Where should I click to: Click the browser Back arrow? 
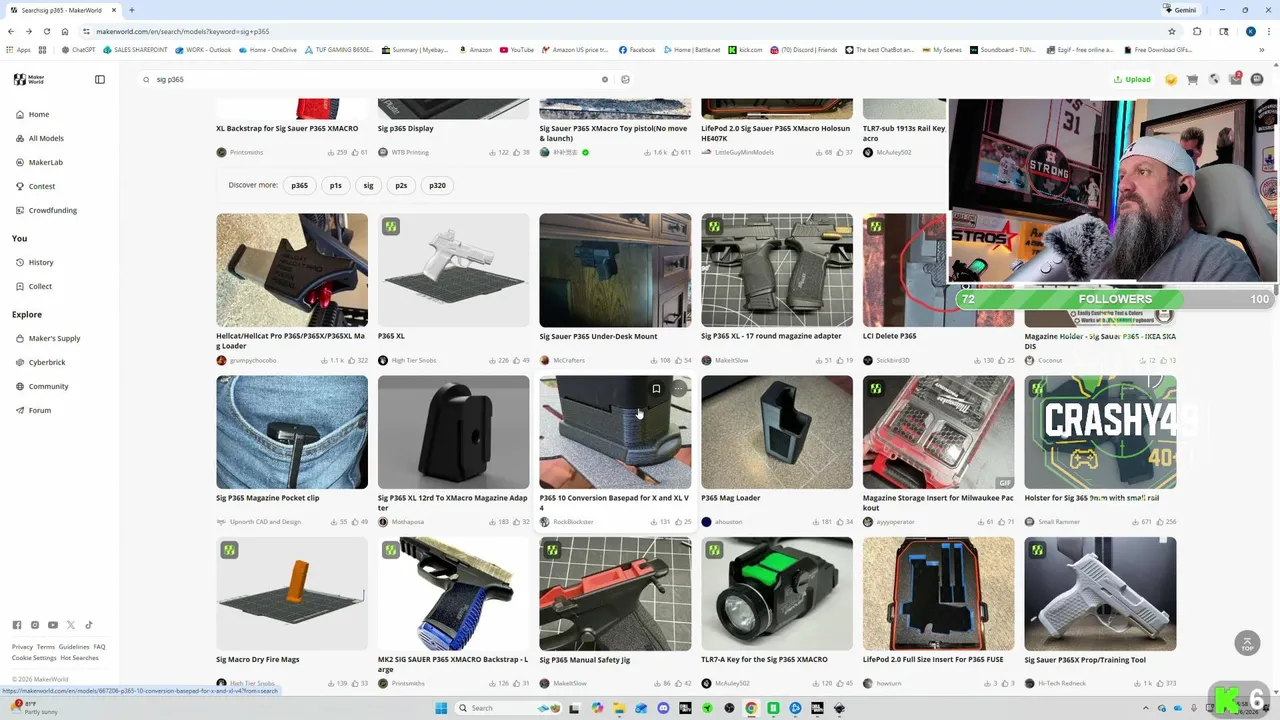[x=11, y=31]
